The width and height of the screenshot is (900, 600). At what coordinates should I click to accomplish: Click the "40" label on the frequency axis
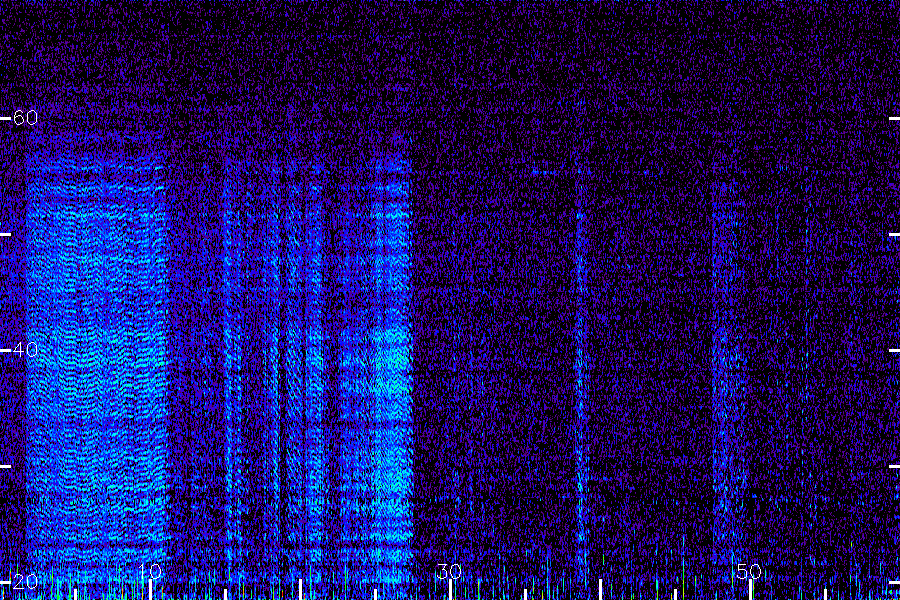pos(25,350)
